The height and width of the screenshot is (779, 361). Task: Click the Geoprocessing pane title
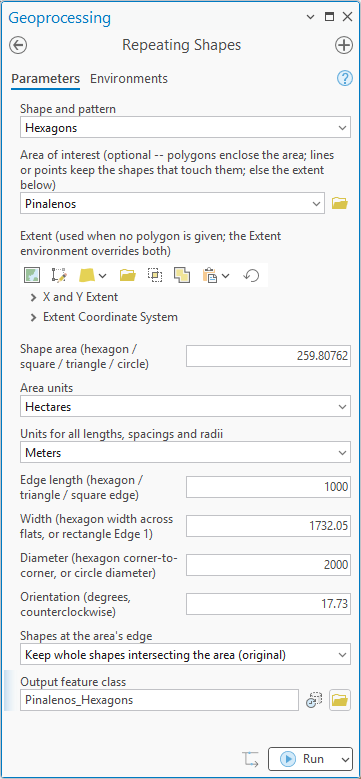60,18
